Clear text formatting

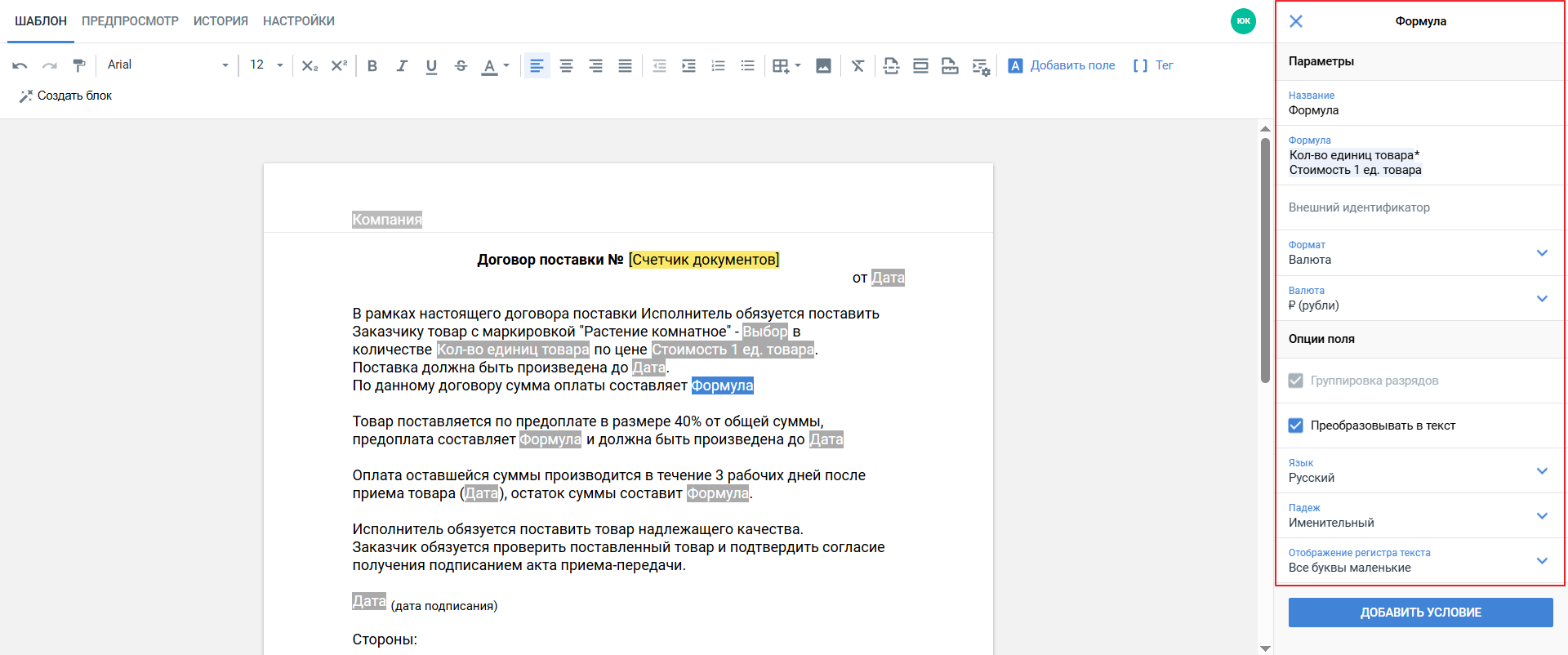click(857, 65)
